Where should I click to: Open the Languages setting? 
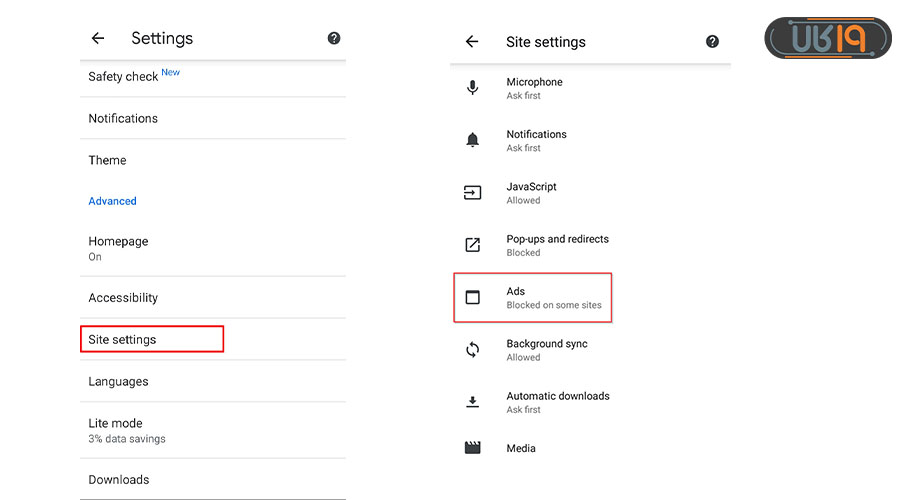(118, 382)
